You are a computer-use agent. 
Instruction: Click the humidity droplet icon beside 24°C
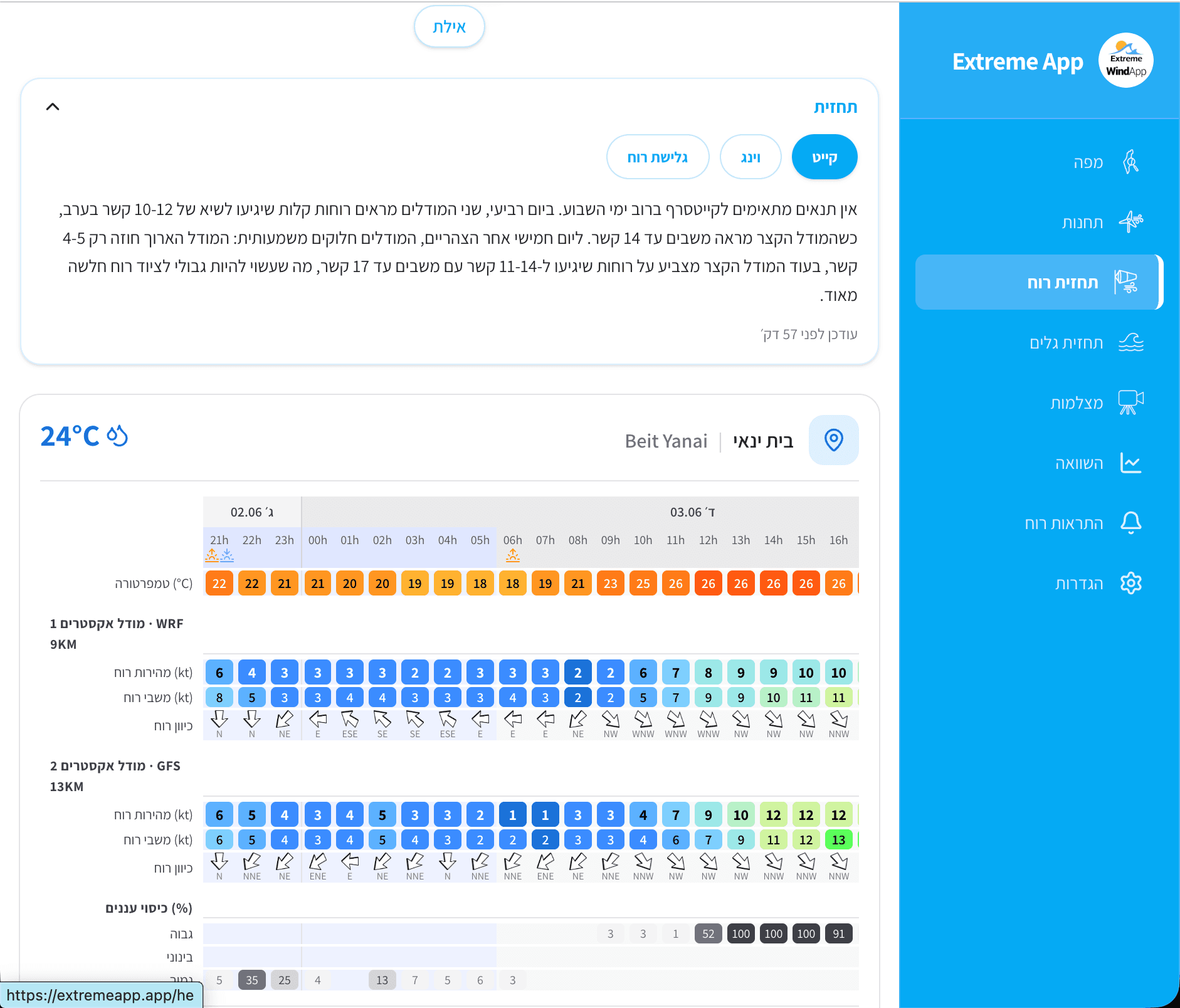(117, 436)
